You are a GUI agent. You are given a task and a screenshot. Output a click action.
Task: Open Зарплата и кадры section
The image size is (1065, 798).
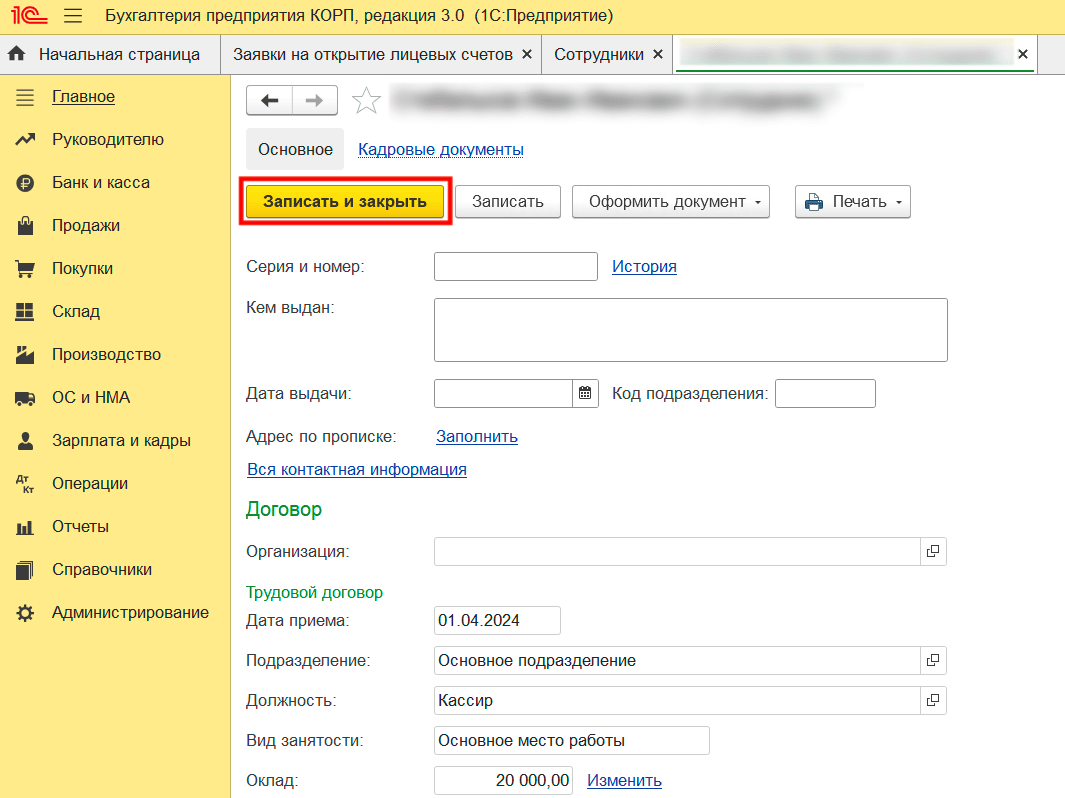point(121,440)
